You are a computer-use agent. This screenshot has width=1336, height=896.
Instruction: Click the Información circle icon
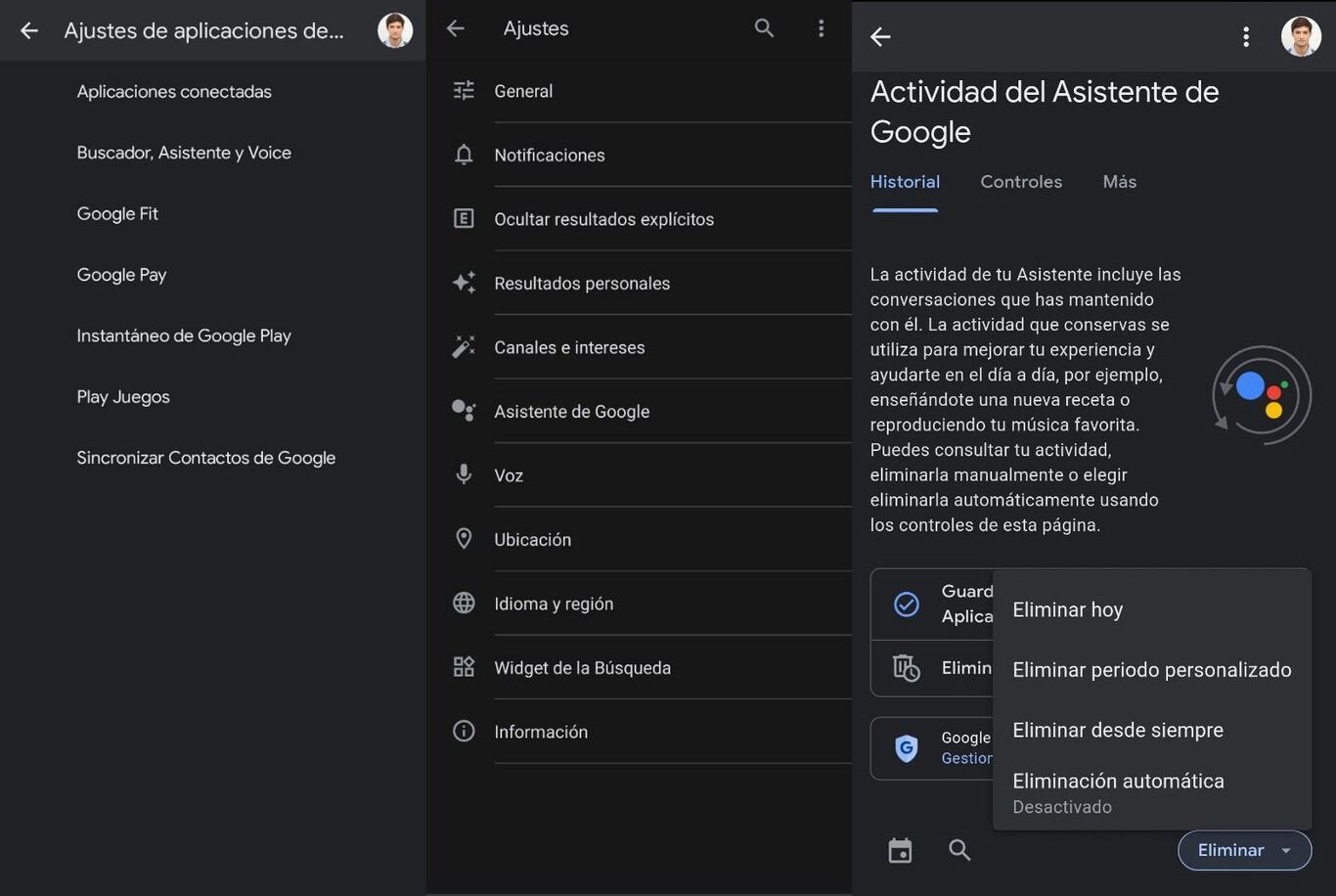[x=464, y=732]
